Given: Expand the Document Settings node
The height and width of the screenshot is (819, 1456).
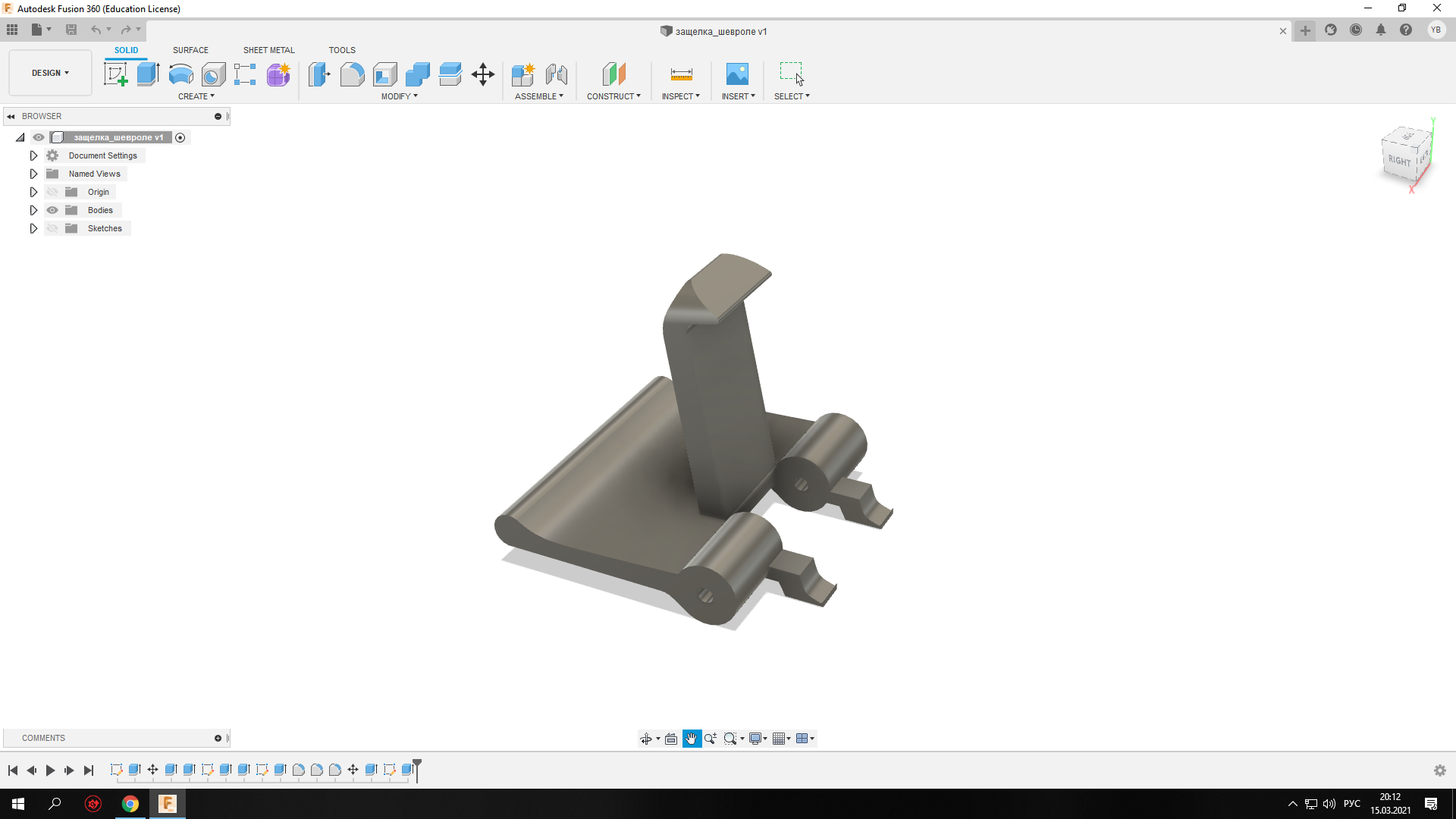Looking at the screenshot, I should (x=33, y=155).
